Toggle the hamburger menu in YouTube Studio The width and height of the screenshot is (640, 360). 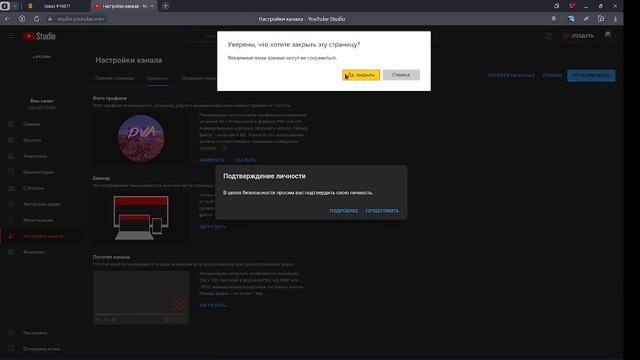point(11,36)
